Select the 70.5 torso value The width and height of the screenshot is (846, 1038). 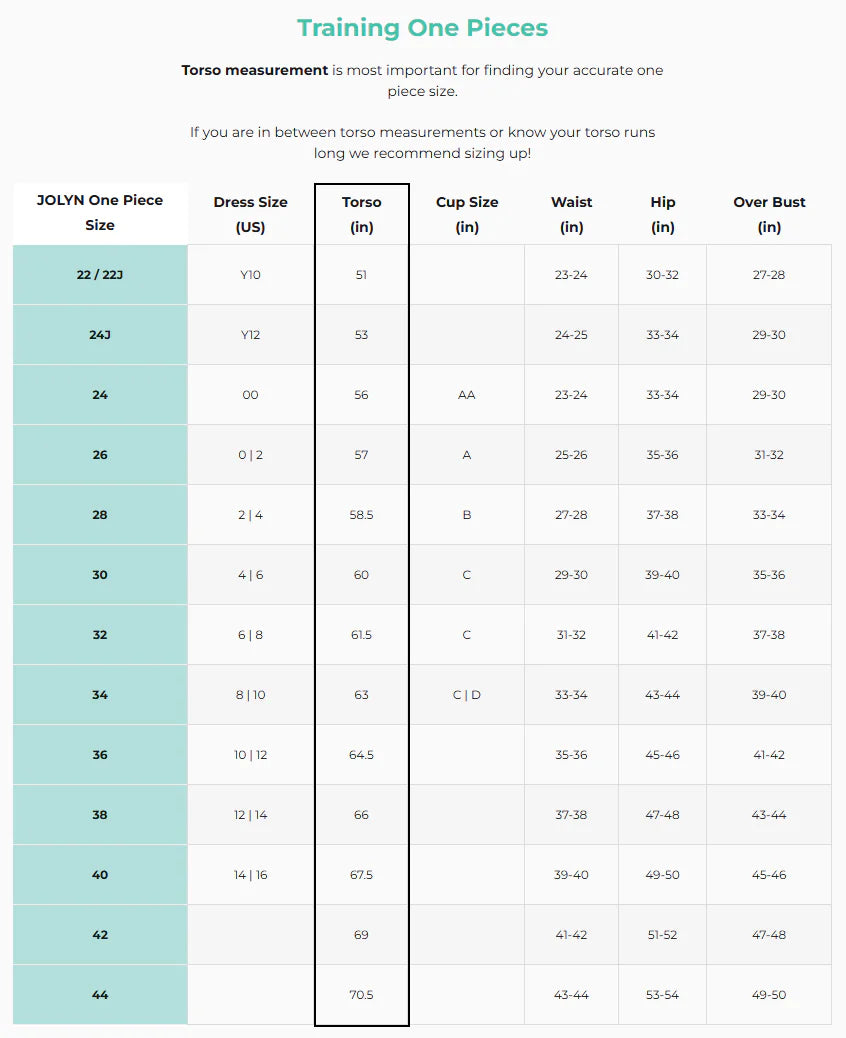[x=361, y=995]
